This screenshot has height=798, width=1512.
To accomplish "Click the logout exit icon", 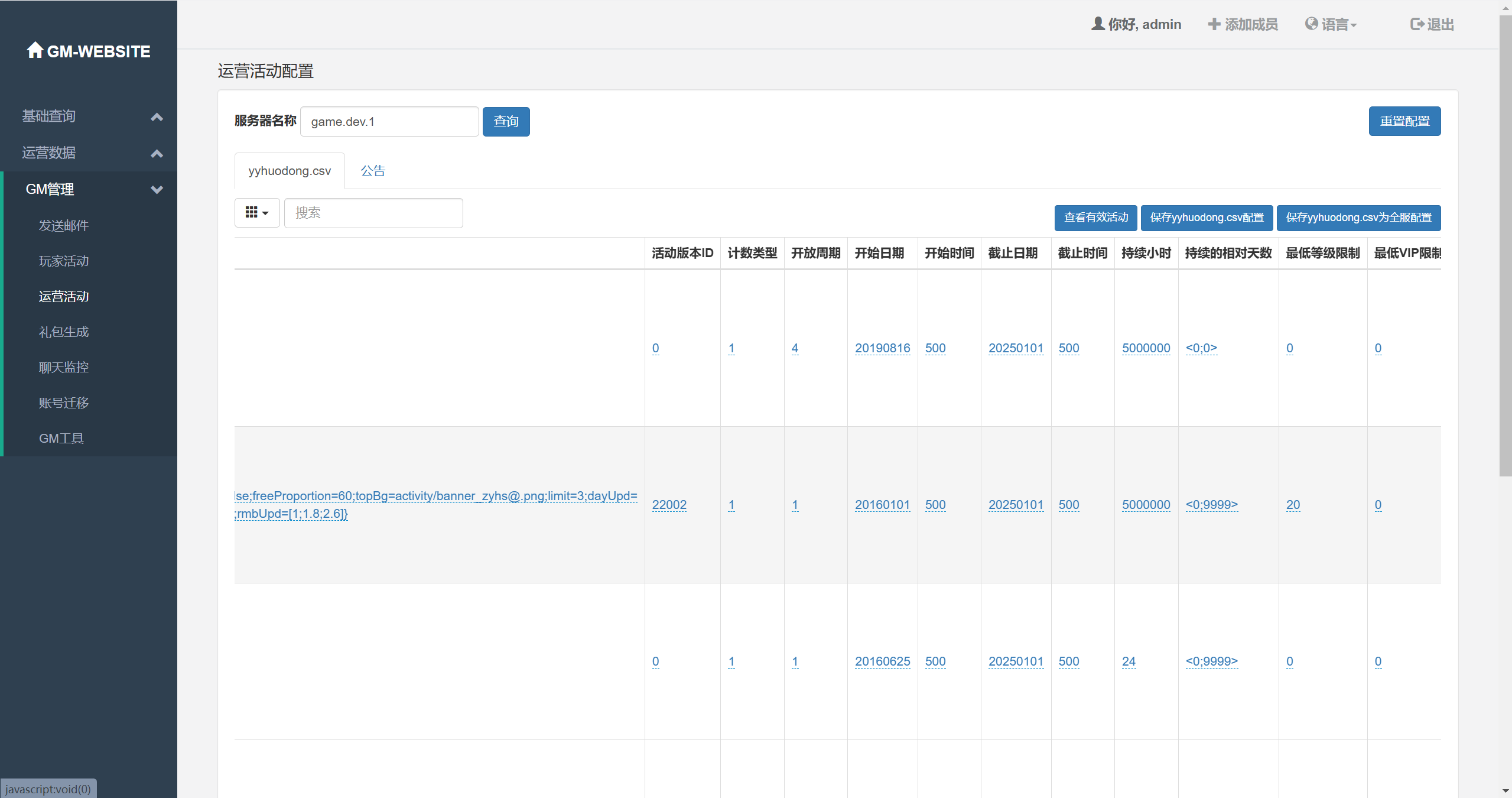I will point(1416,24).
